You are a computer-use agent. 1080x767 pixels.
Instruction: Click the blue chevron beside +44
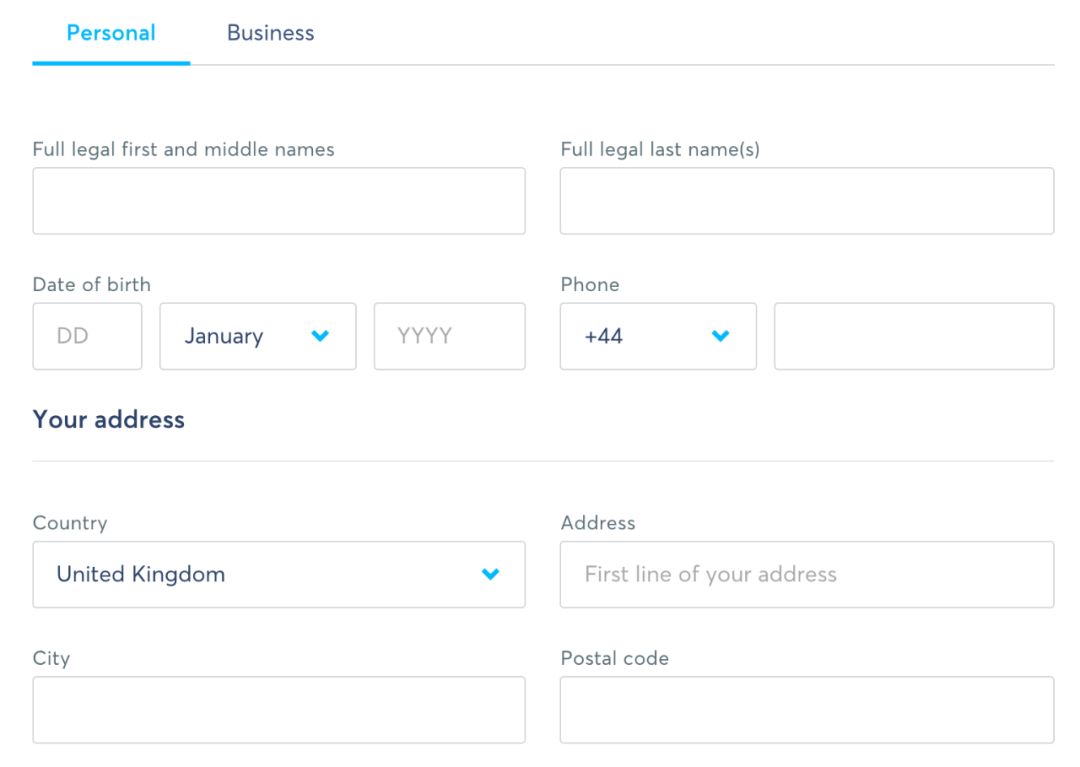(x=720, y=337)
